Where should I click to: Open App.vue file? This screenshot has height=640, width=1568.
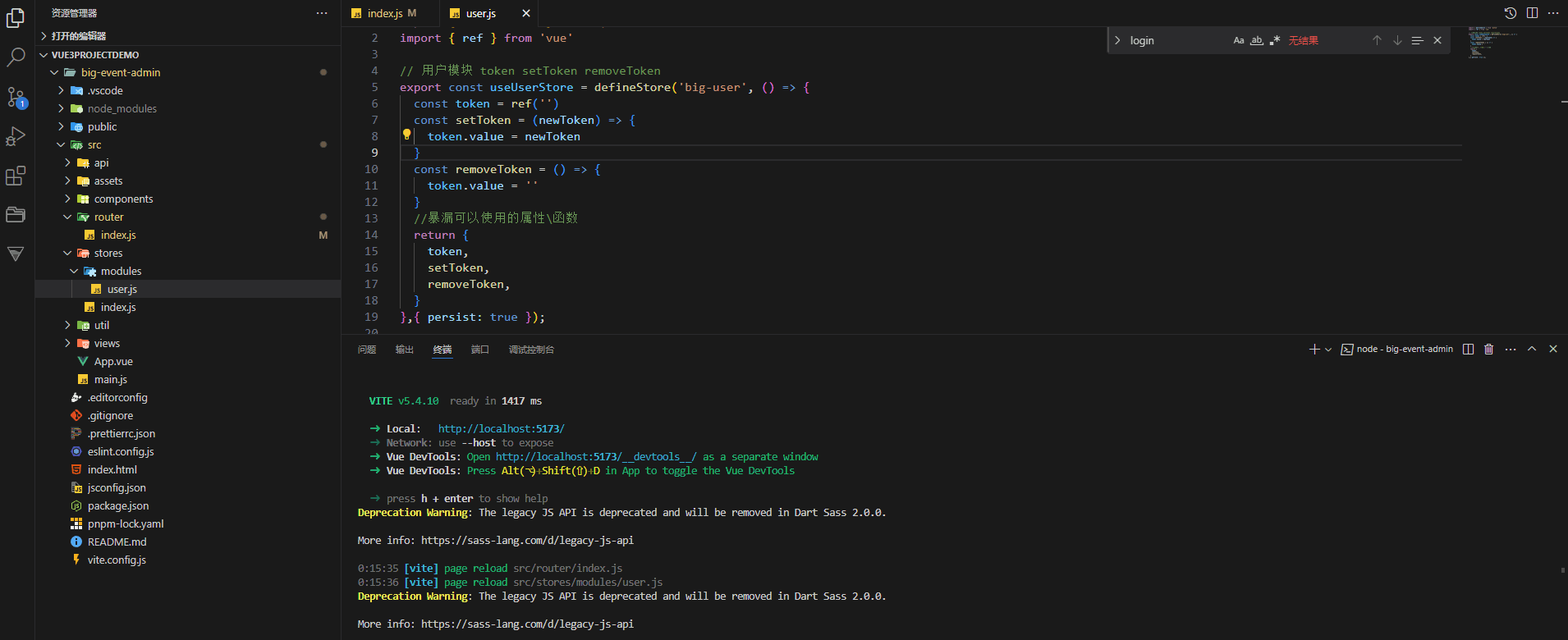pos(188,361)
